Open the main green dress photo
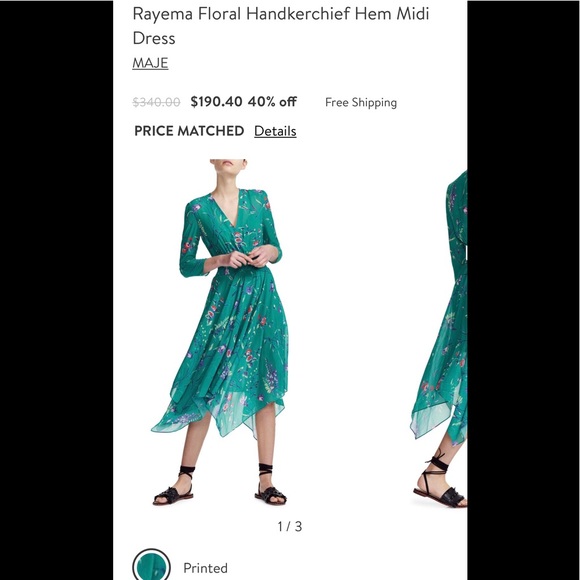The width and height of the screenshot is (580, 580). point(220,333)
